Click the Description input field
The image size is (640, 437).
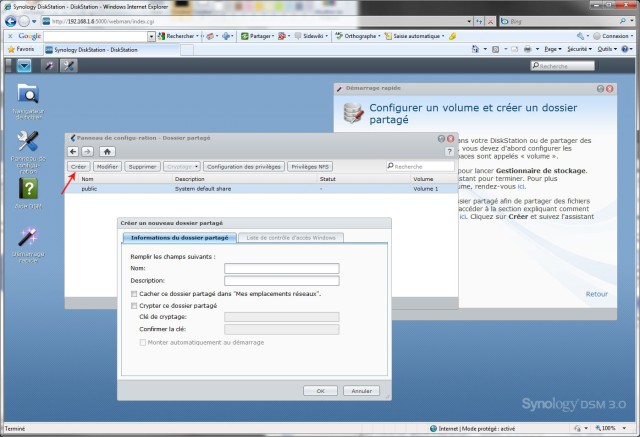click(x=282, y=281)
